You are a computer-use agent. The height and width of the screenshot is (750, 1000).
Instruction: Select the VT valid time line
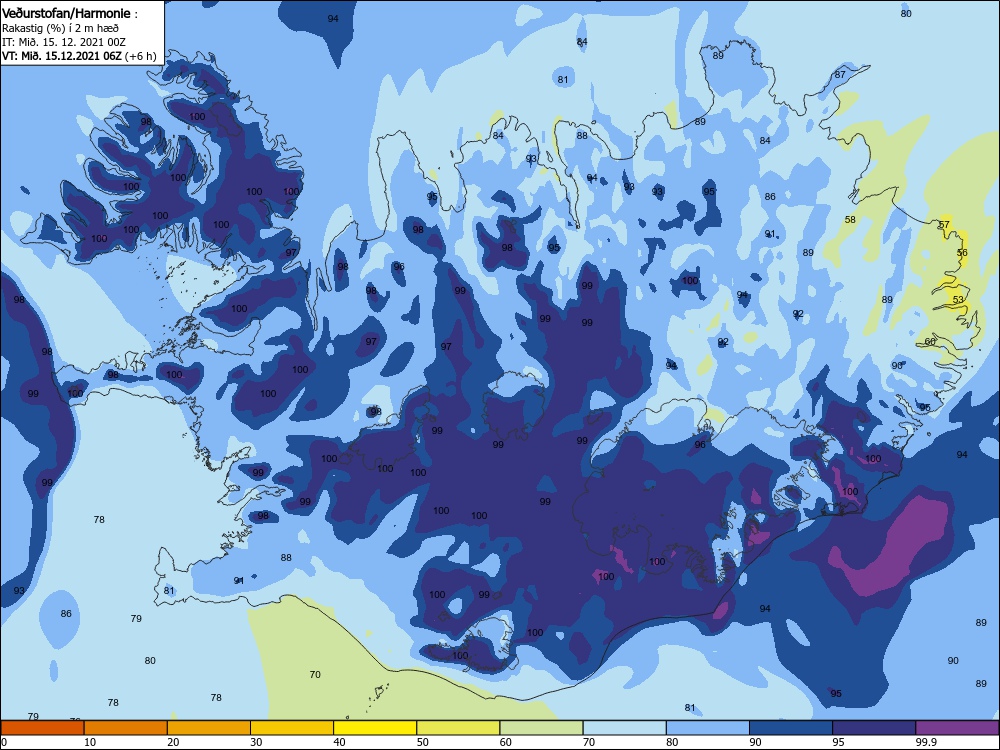point(78,56)
